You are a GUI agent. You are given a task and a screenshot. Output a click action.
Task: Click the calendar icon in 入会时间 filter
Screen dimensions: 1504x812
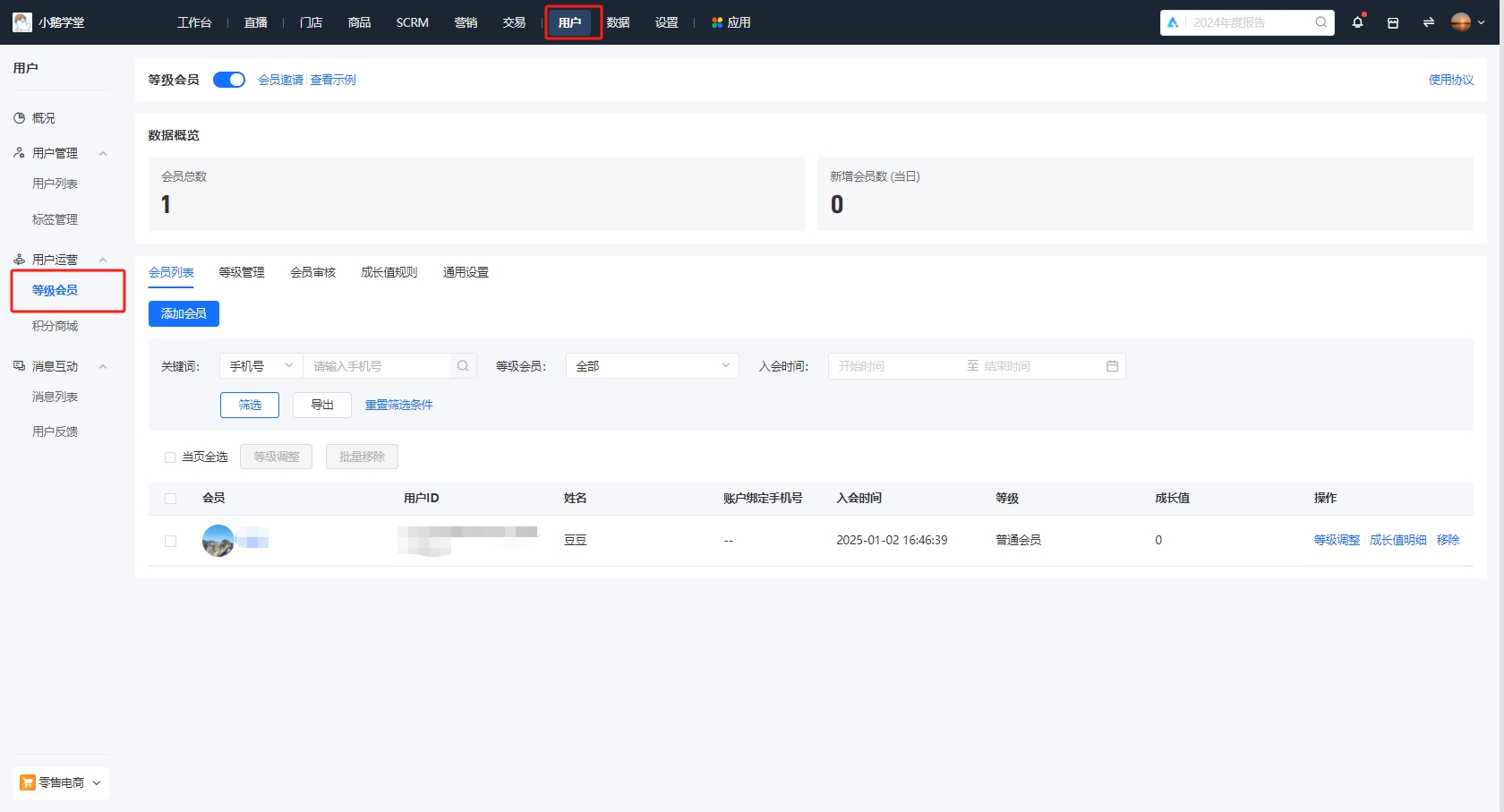1112,365
